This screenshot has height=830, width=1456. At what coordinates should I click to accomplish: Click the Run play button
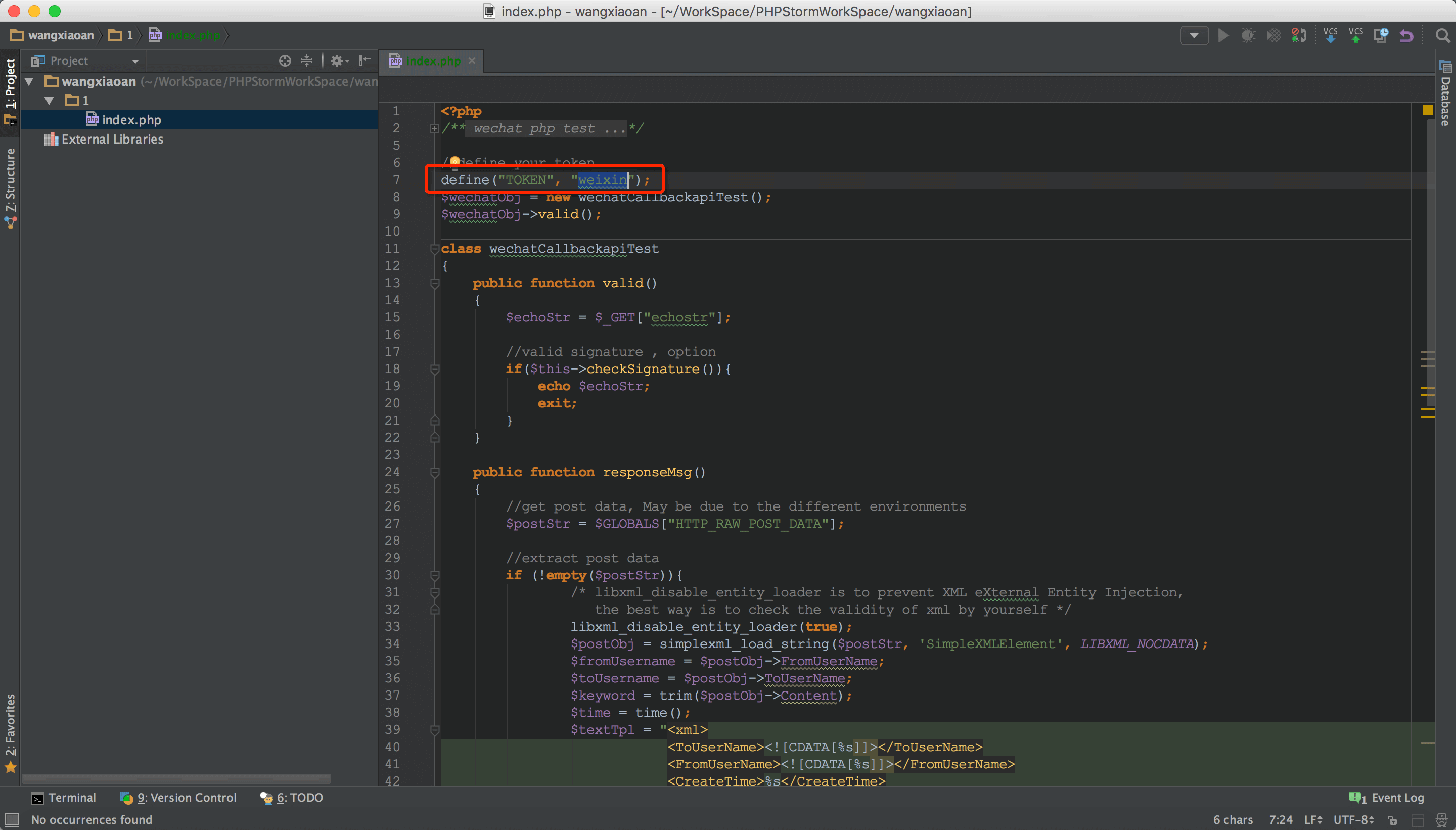[x=1223, y=36]
